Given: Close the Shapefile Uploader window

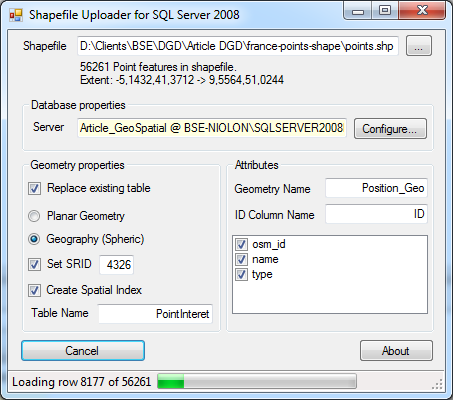Looking at the screenshot, I should (422, 11).
